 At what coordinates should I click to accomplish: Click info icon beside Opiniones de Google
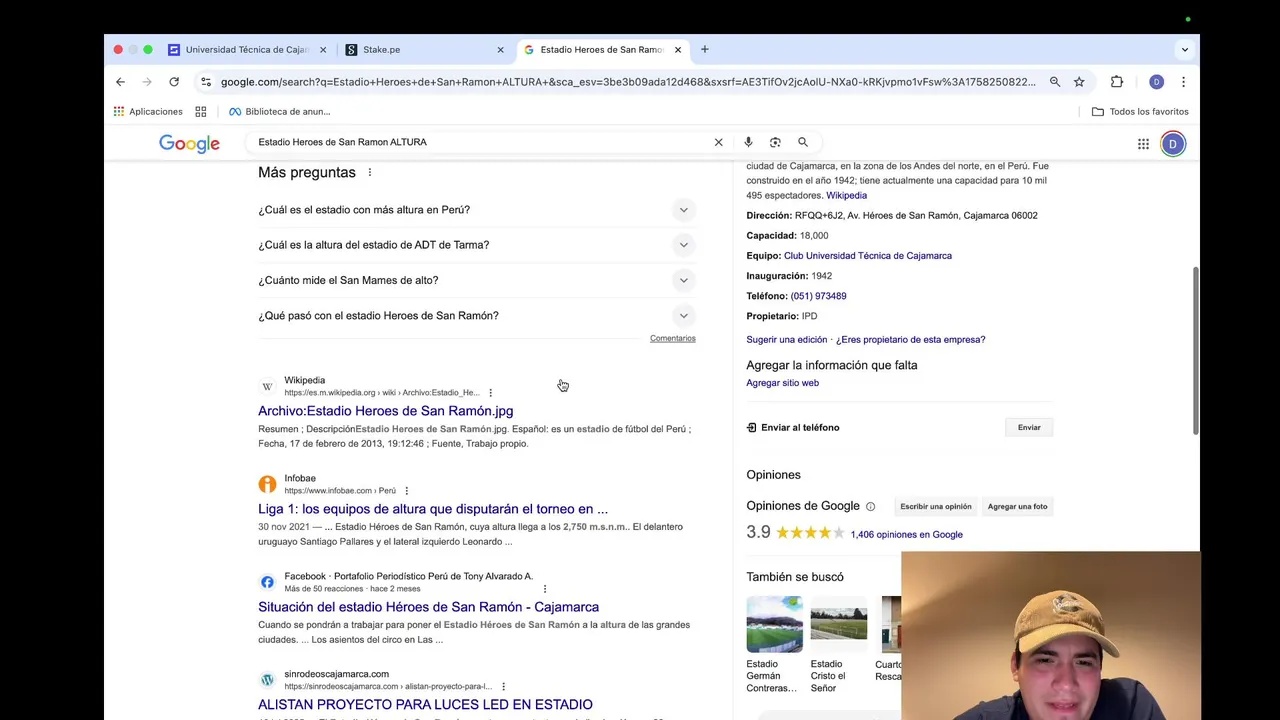tap(870, 507)
